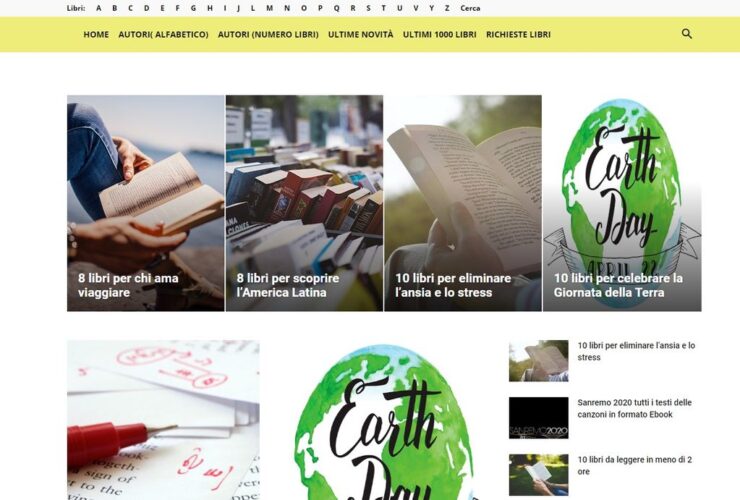
Task: Open featured 10 libri per eliminare l'ansia tile
Action: [453, 285]
